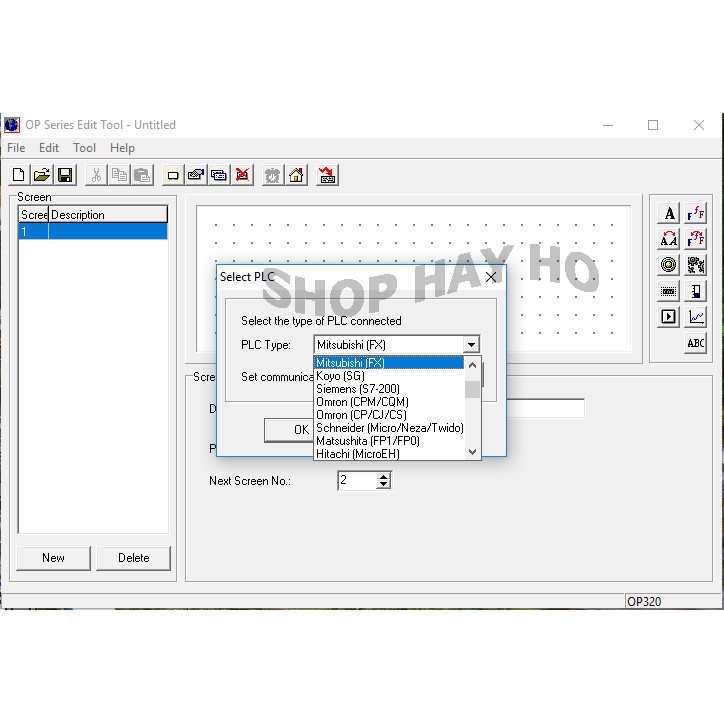
Task: Choose Hitachi (MicroEH) from the PLC list
Action: (x=389, y=453)
